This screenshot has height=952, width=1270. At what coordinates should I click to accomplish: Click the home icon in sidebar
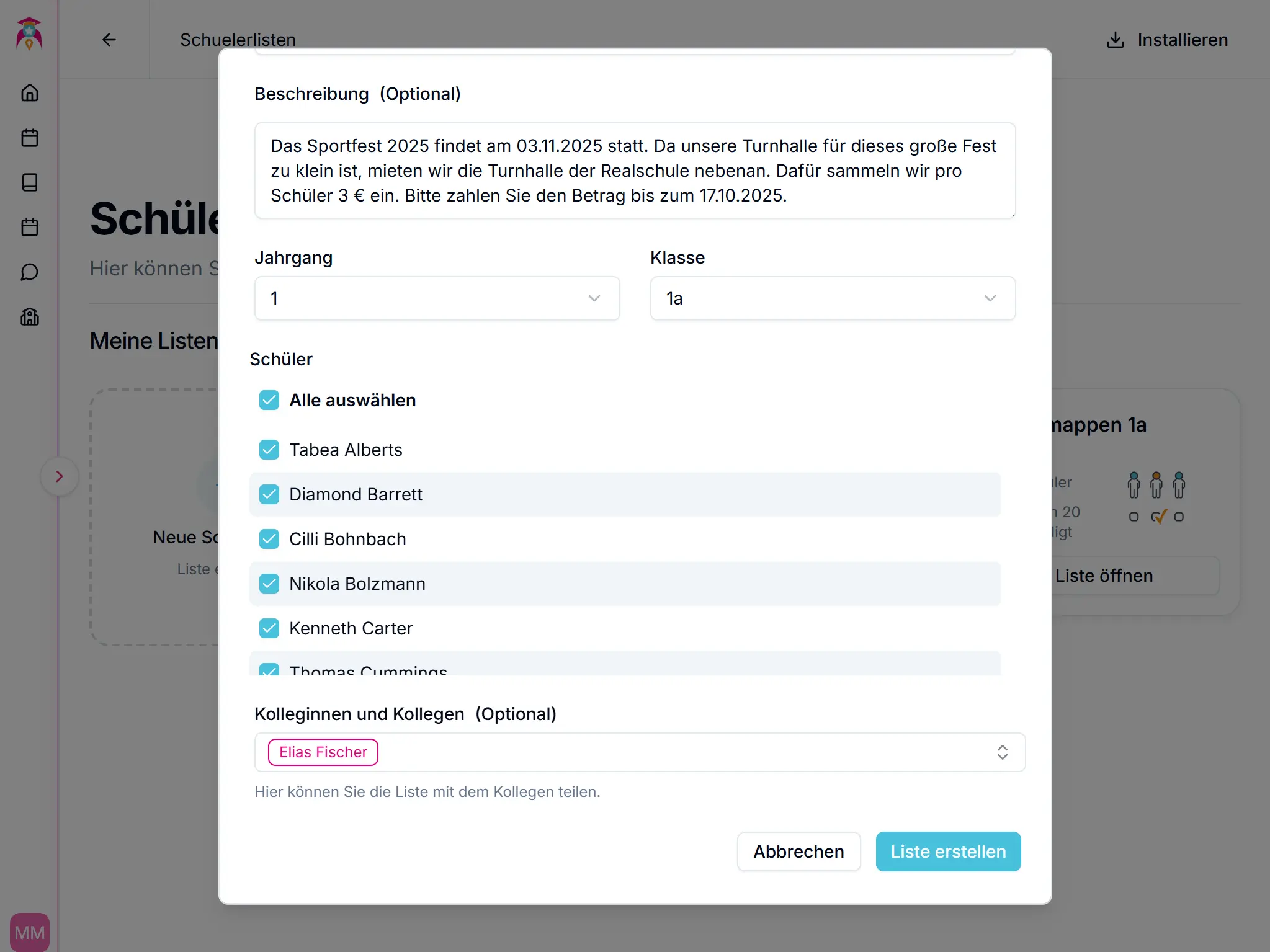pos(30,93)
